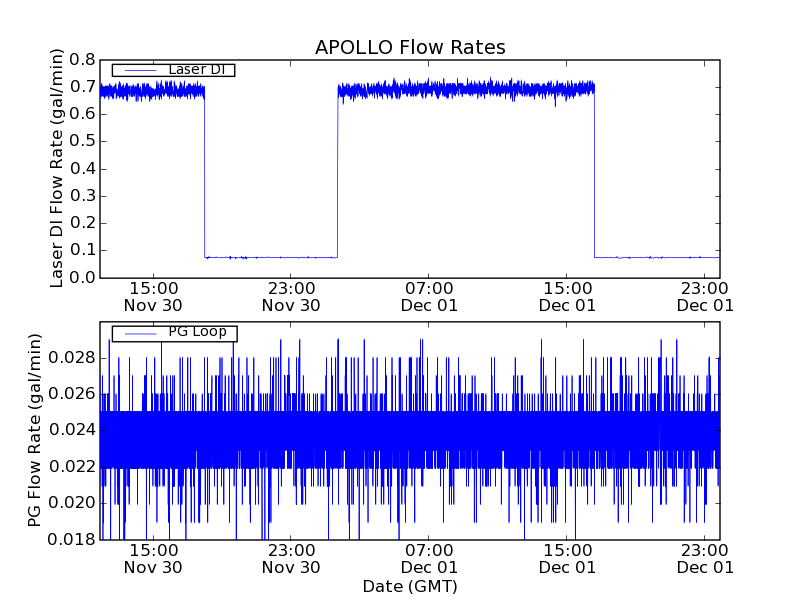The width and height of the screenshot is (800, 600).
Task: Click the 0.028 tick on lower y-axis
Action: (x=74, y=358)
